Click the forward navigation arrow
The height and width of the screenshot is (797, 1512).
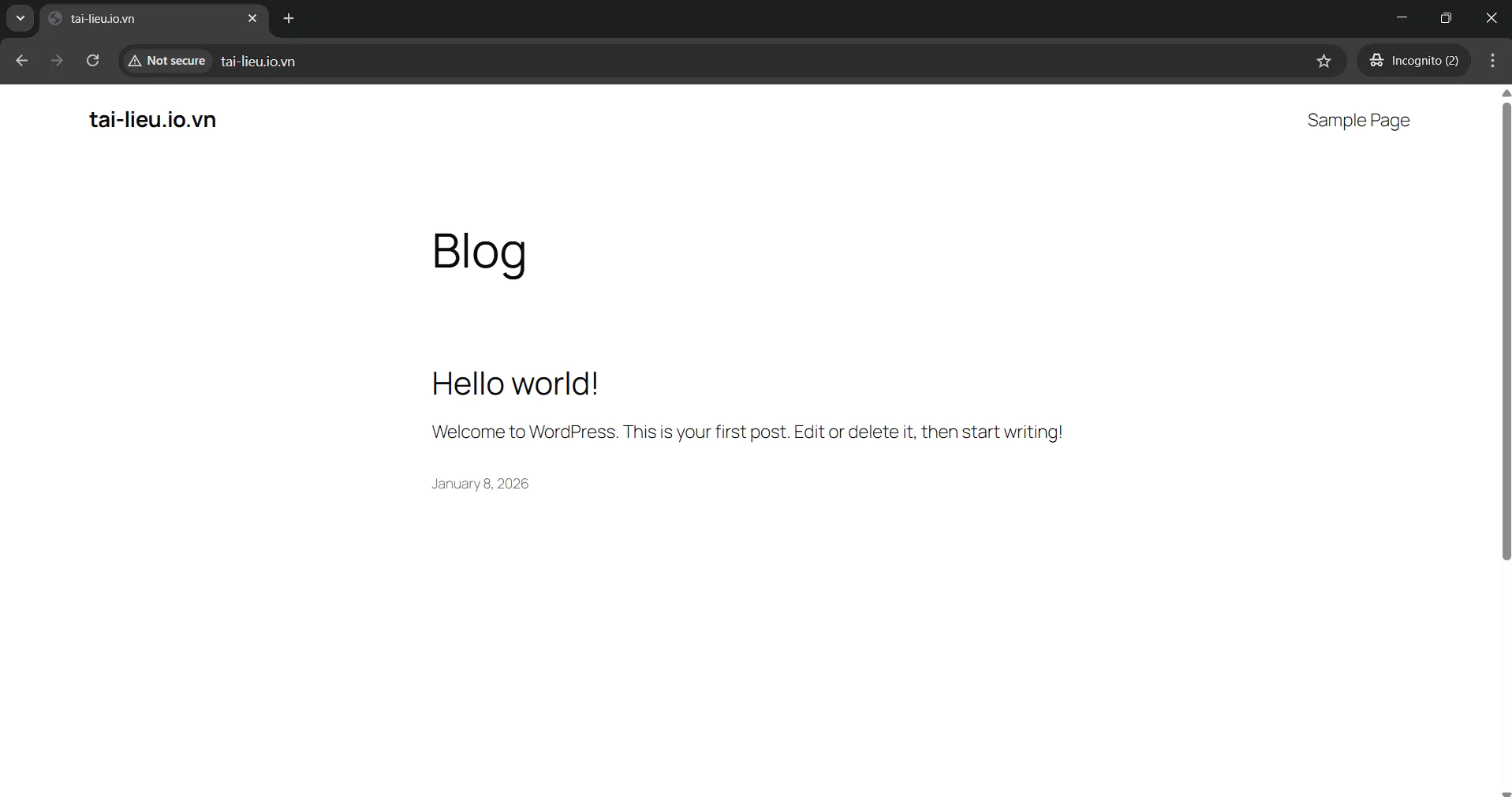[x=57, y=61]
